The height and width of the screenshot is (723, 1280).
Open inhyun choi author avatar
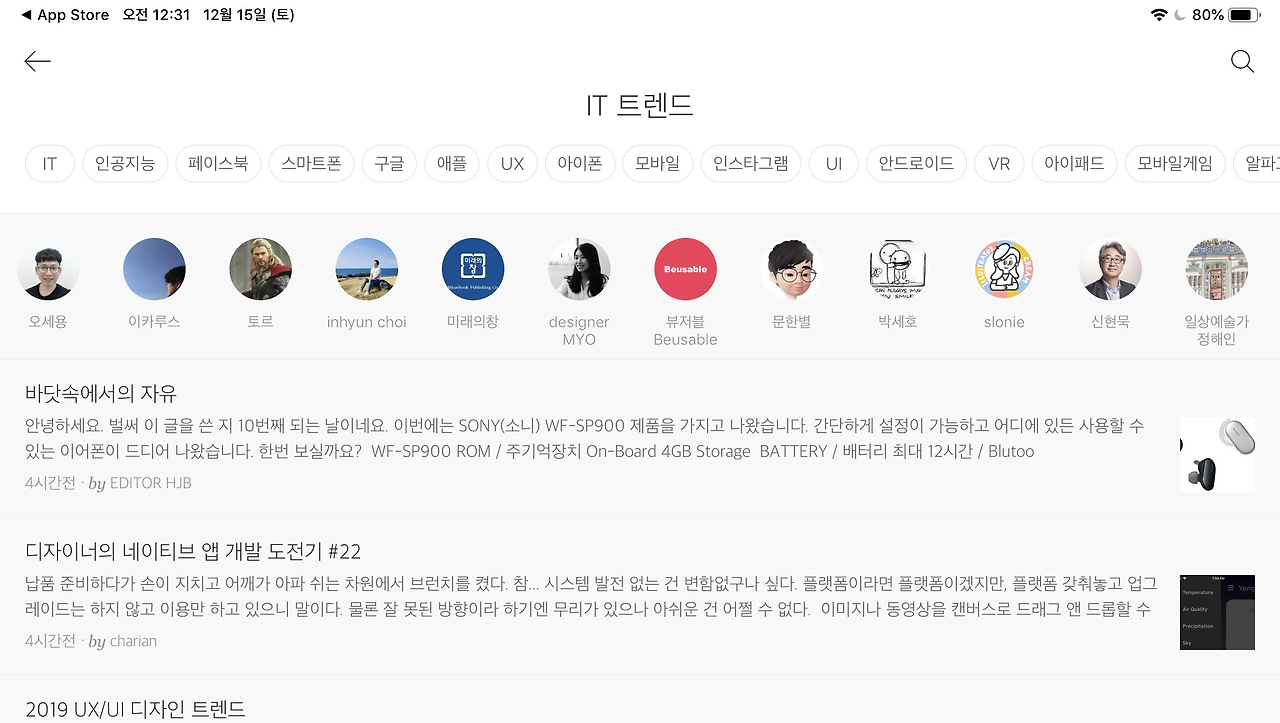pos(366,269)
